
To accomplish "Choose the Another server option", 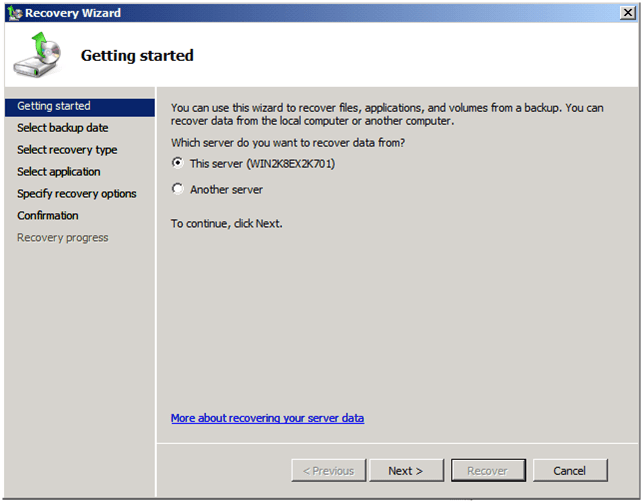I will [x=178, y=190].
